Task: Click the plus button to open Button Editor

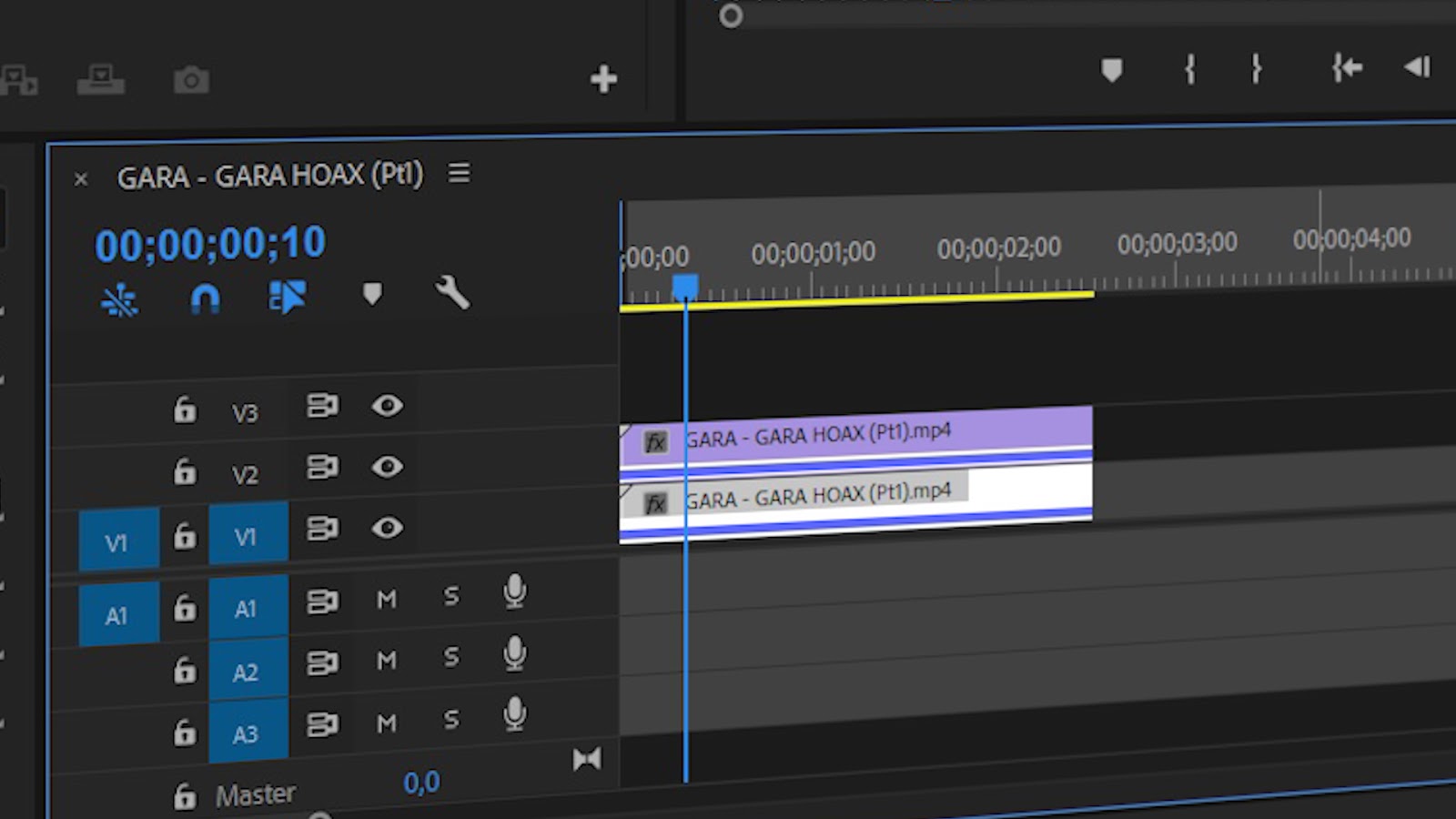Action: pyautogui.click(x=602, y=80)
